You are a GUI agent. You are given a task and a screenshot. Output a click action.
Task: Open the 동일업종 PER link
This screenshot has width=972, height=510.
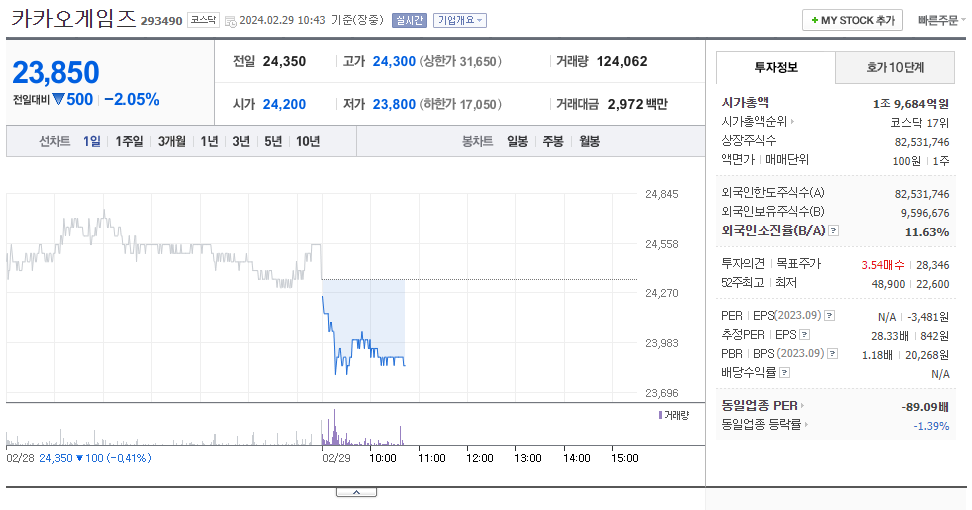click(759, 406)
